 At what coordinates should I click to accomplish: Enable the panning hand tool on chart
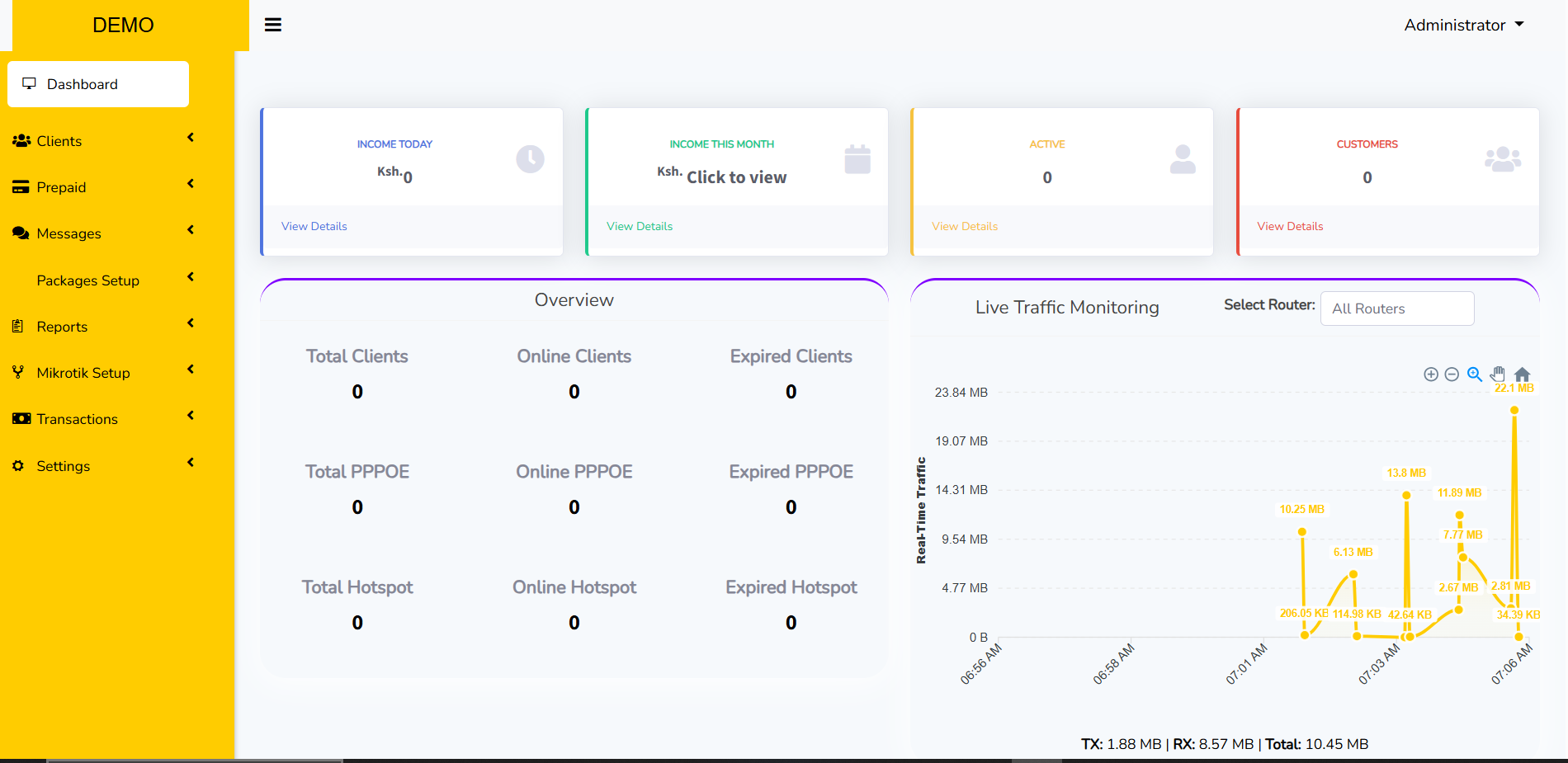[1497, 374]
